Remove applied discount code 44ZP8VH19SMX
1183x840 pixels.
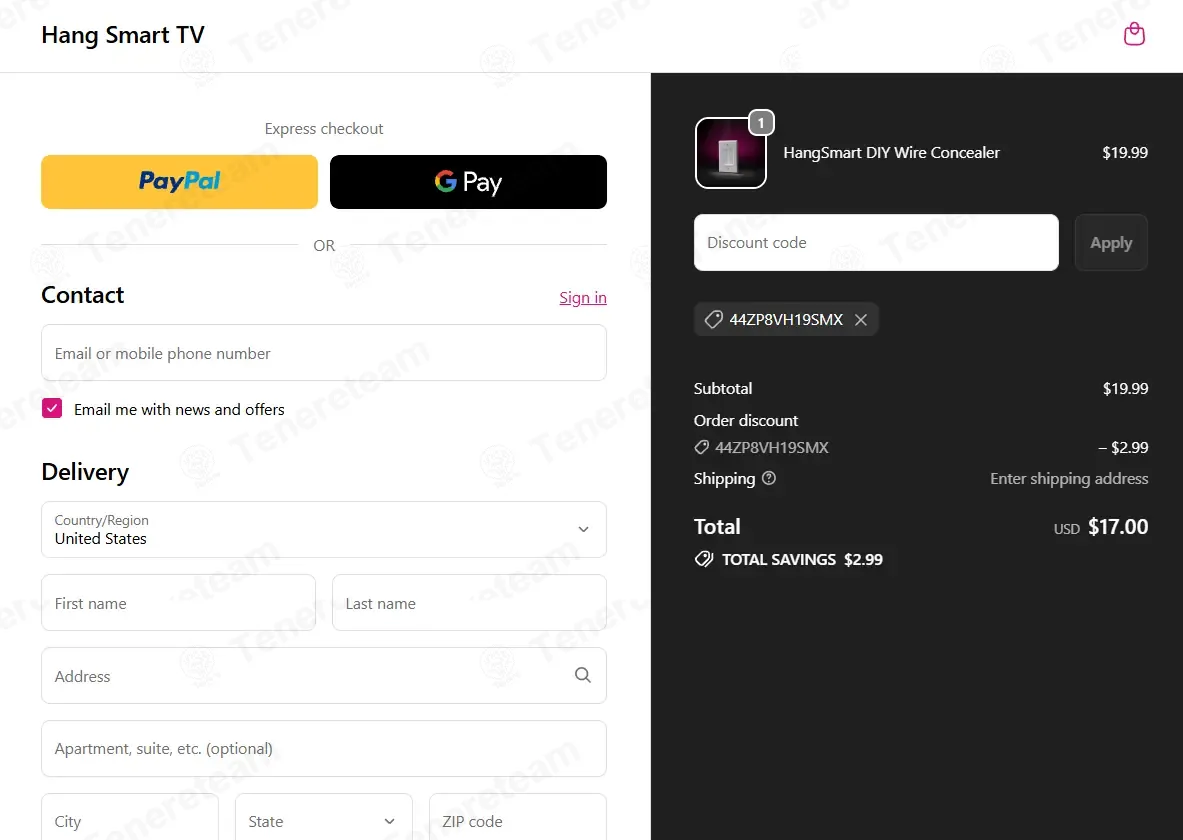point(861,320)
